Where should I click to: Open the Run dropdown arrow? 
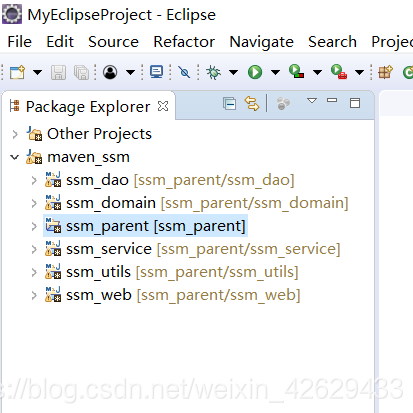[x=275, y=72]
